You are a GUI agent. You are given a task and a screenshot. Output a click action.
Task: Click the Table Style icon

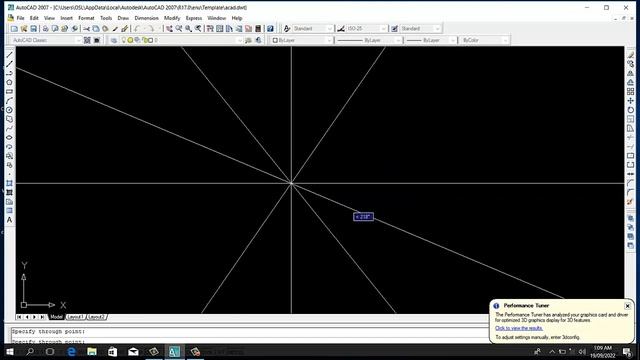point(394,29)
